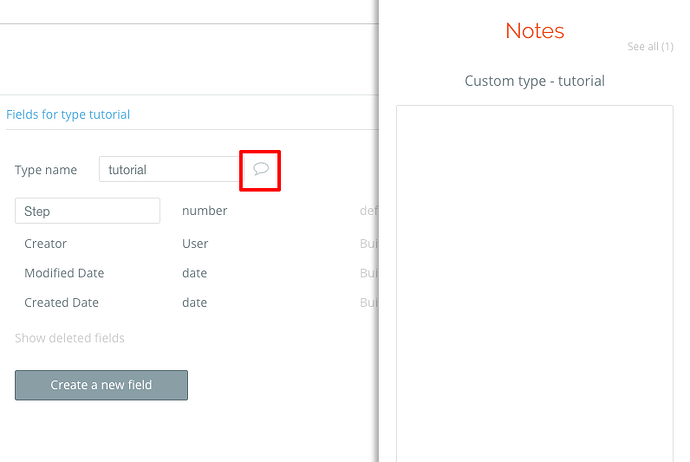Create a new field
Screen dimensions: 690x462
101,385
